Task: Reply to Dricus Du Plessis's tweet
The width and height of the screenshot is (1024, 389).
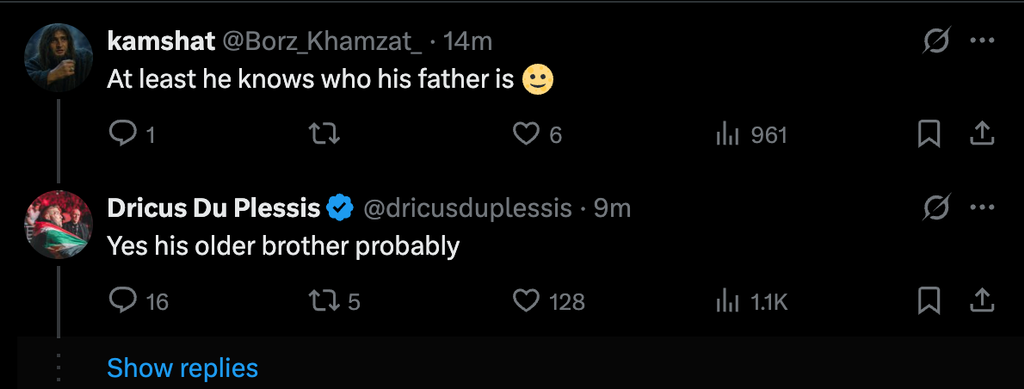Action: (138, 301)
